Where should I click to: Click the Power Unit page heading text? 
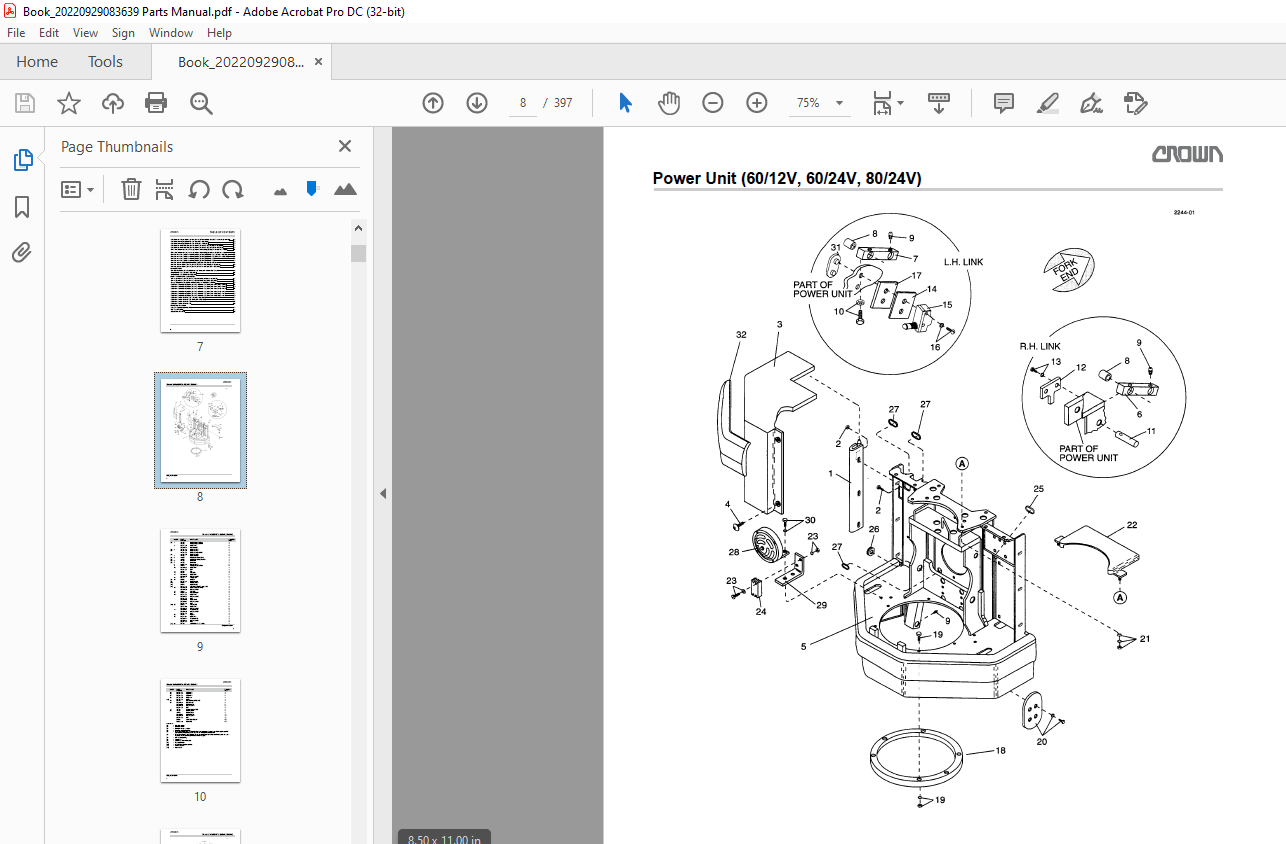[787, 179]
